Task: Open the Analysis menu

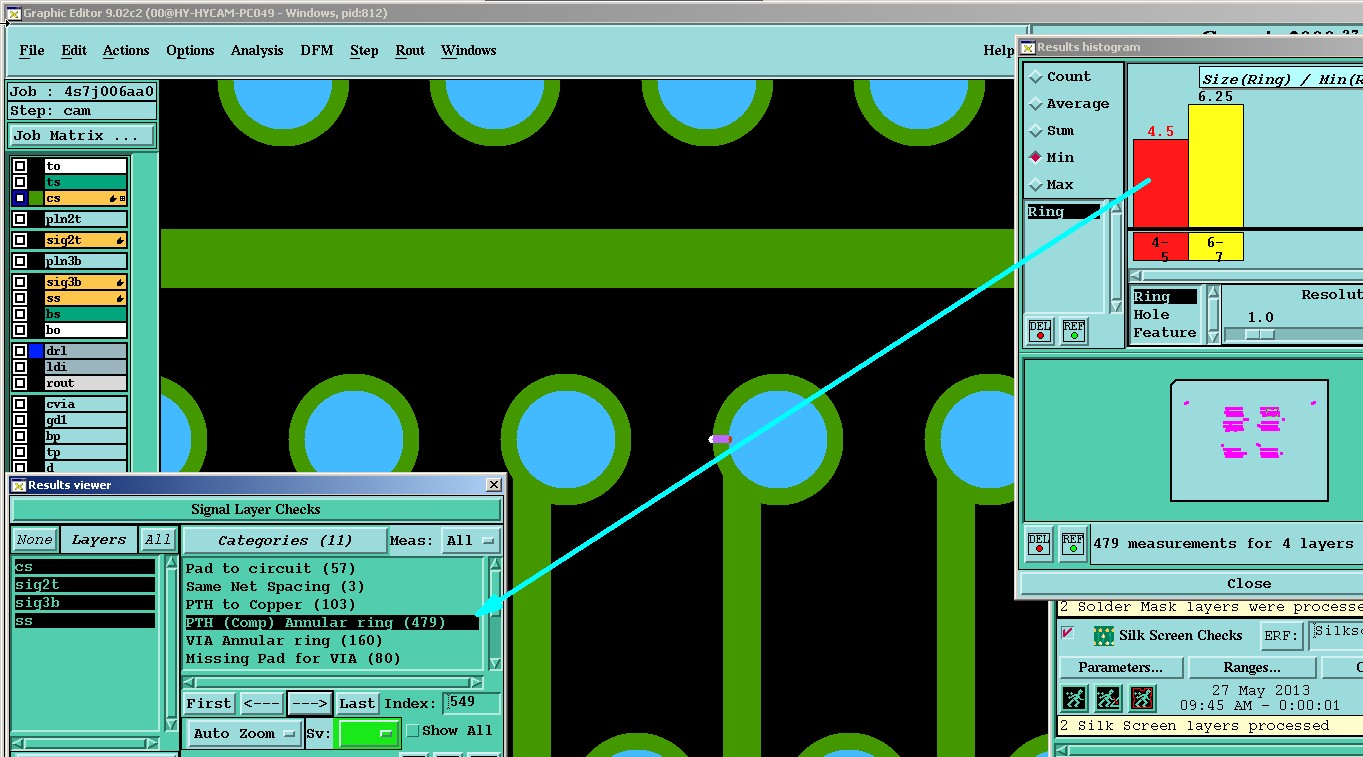Action: [x=257, y=51]
